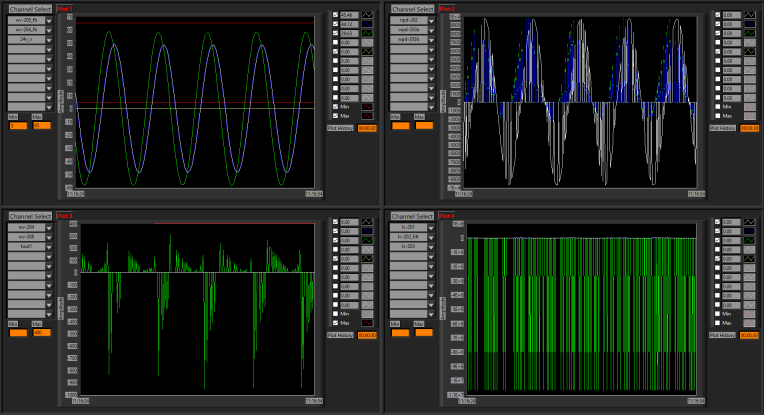Click Channel Select button for Plot 2

coord(411,9)
